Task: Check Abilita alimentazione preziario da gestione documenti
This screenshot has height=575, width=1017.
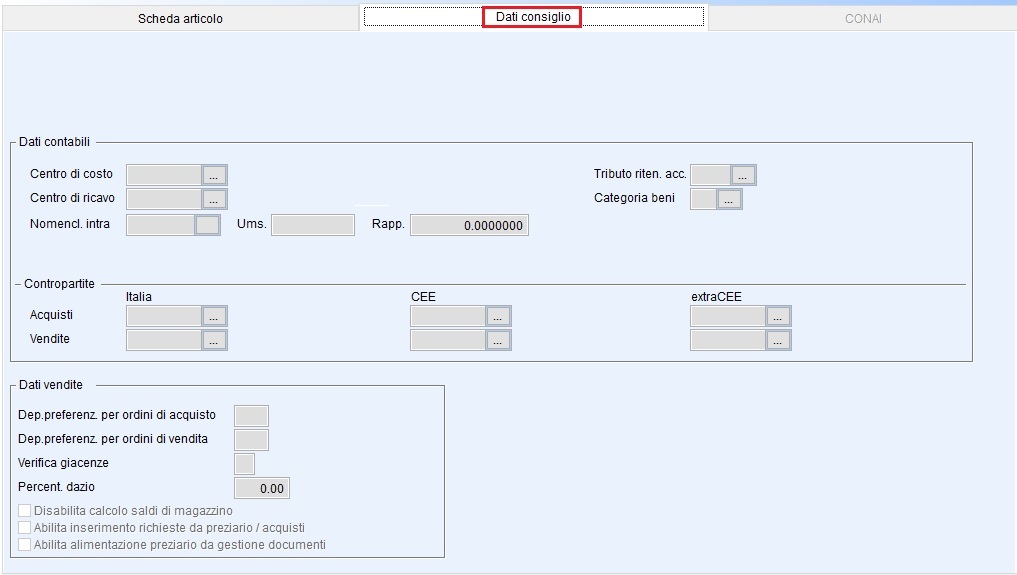Action: click(x=25, y=545)
